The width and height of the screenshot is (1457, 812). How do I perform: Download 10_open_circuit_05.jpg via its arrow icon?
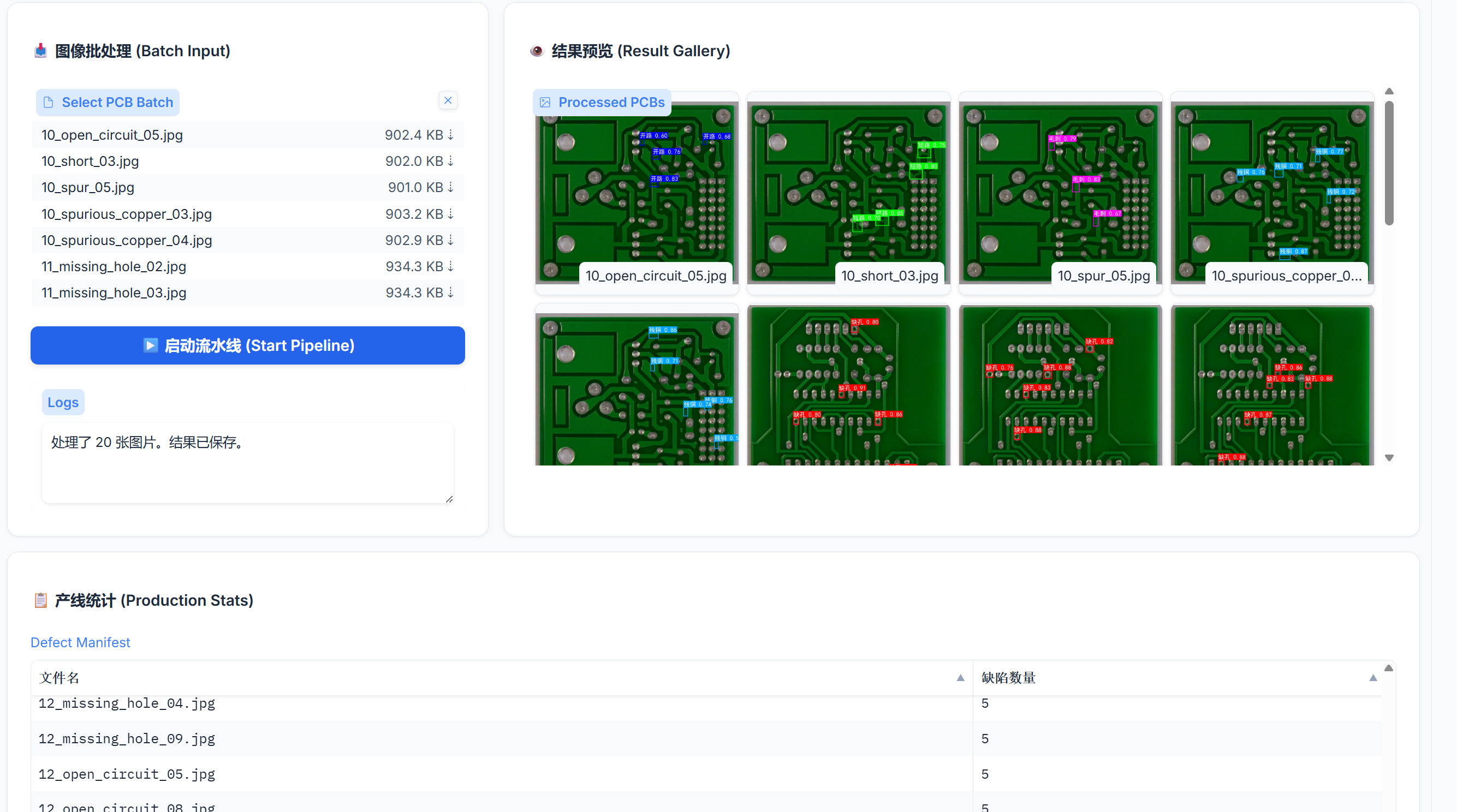pyautogui.click(x=451, y=135)
